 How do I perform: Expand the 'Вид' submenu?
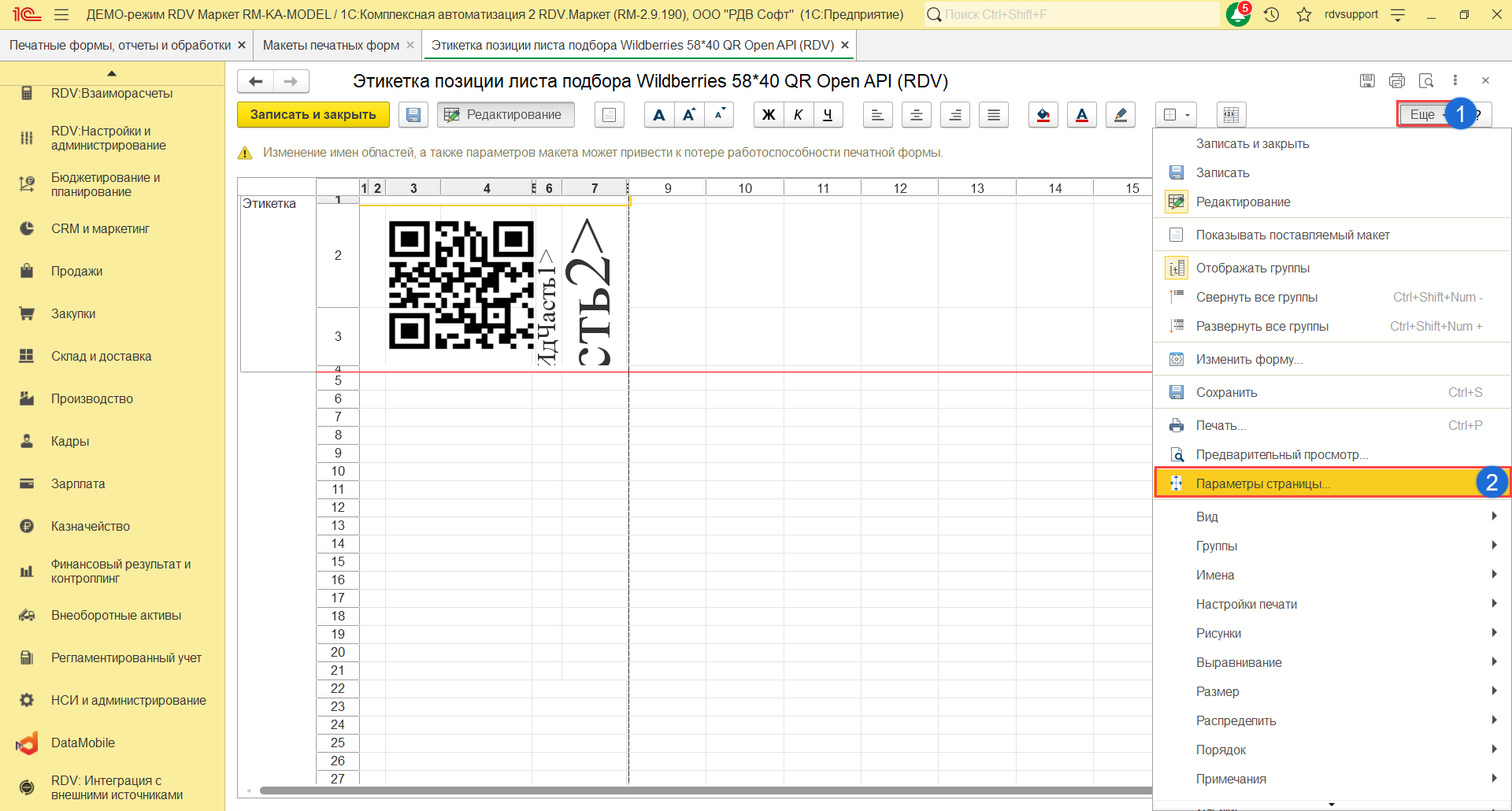click(x=1206, y=517)
